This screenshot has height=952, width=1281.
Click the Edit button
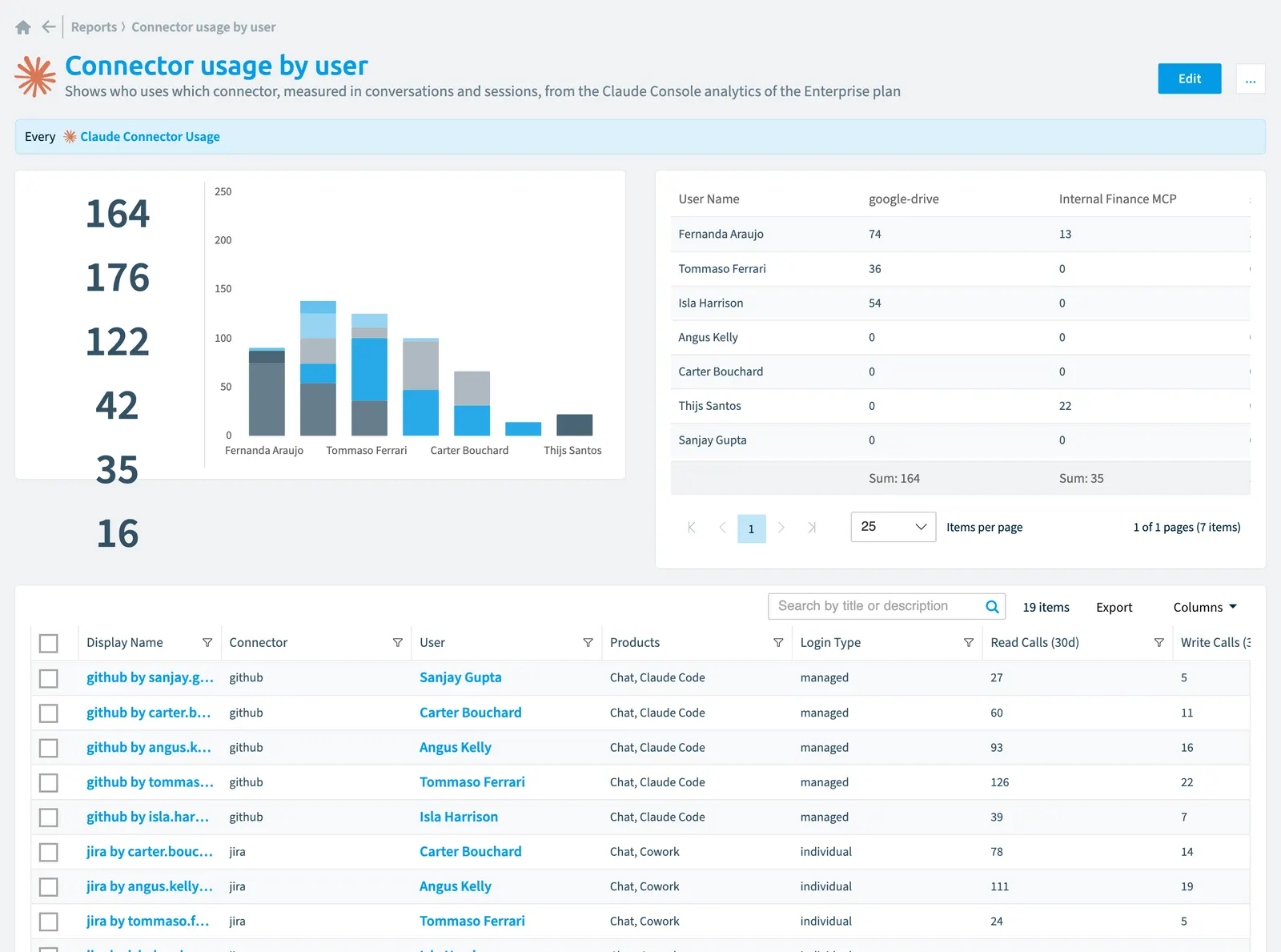coord(1190,78)
